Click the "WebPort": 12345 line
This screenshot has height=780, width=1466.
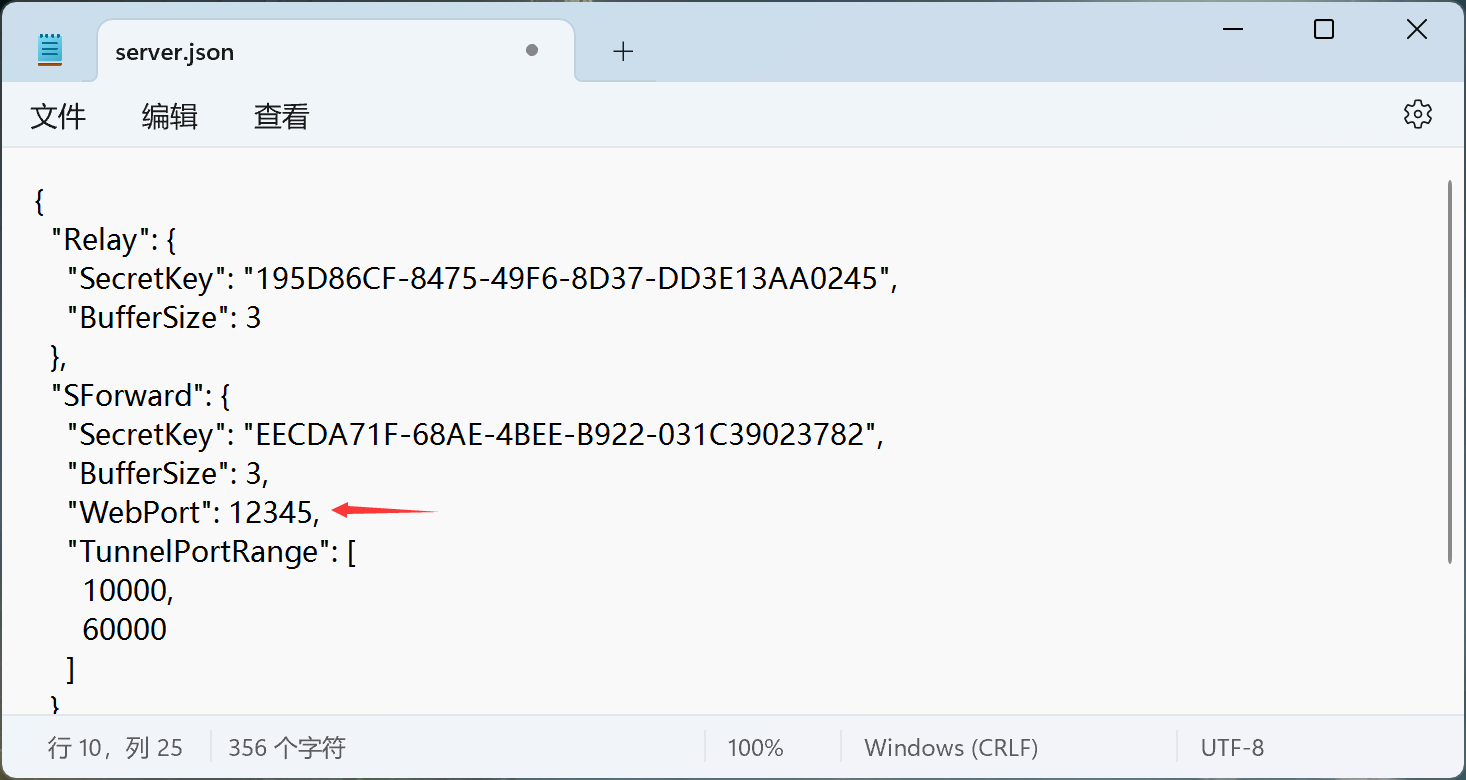coord(193,513)
